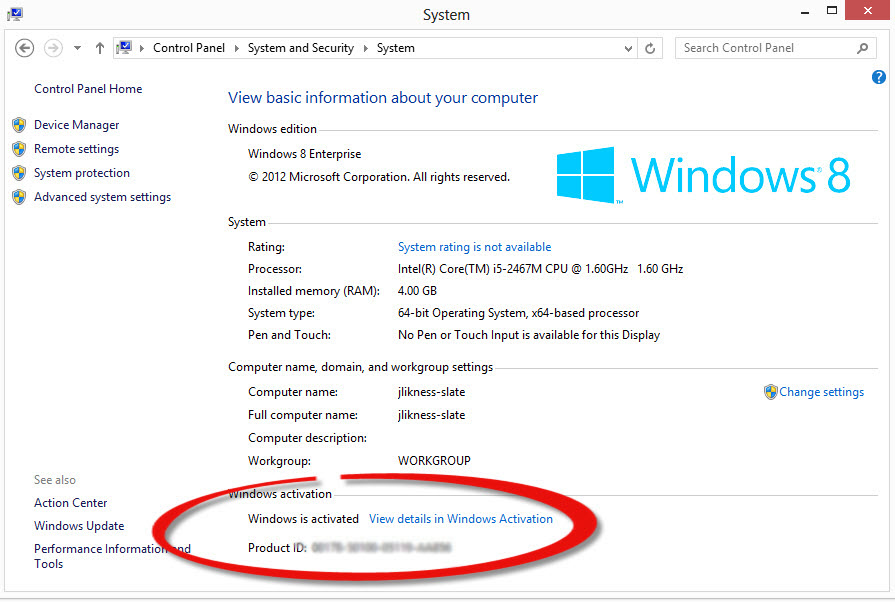
Task: Expand the chevron before Control Panel breadcrumb
Action: point(142,48)
